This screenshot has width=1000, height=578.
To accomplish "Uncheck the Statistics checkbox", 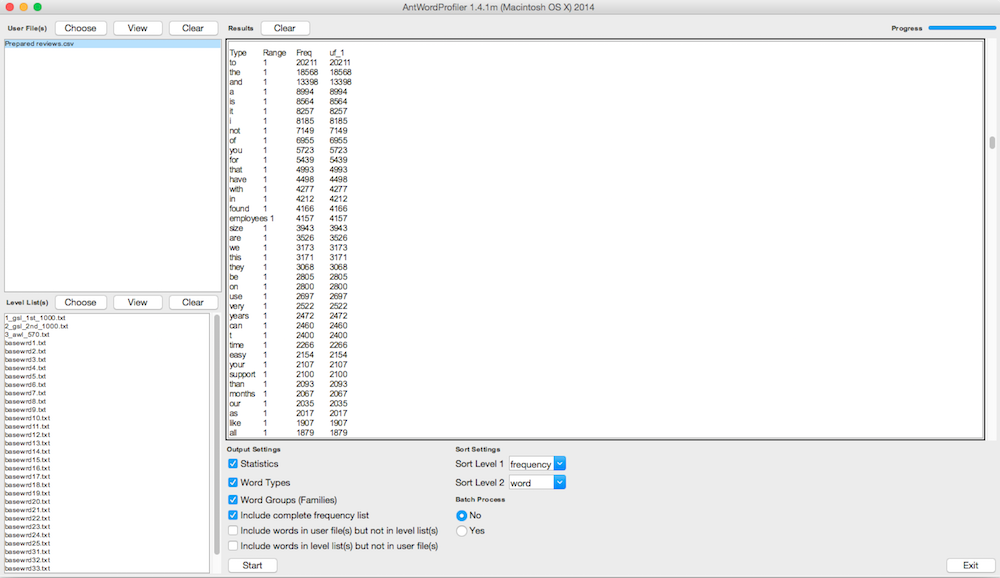I will click(x=233, y=464).
